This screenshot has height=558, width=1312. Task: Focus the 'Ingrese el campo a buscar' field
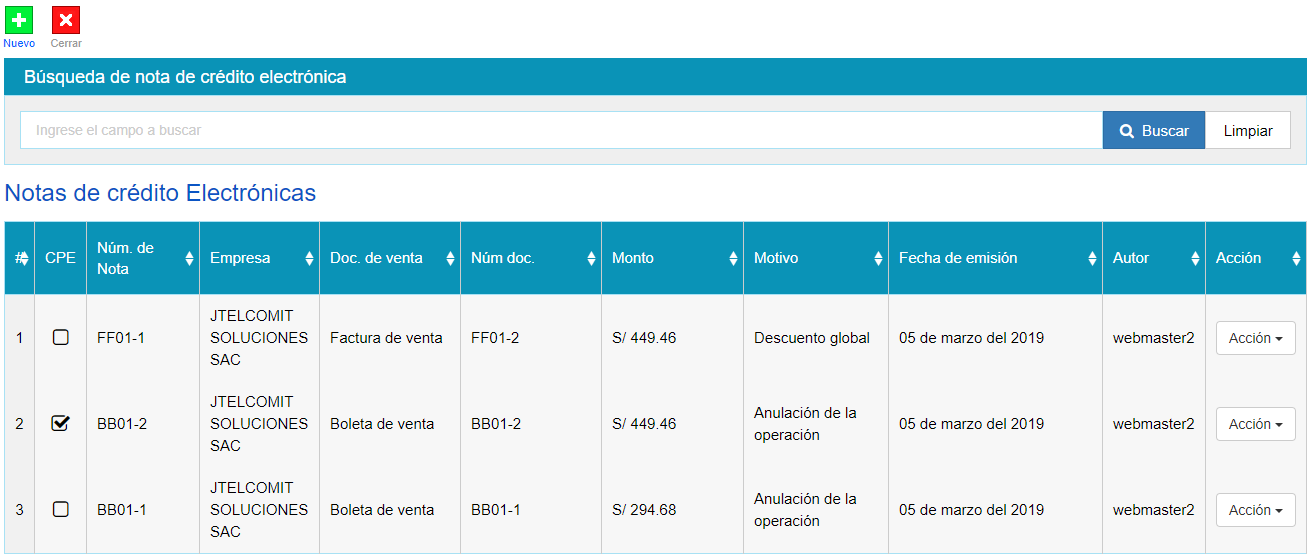[x=560, y=131]
